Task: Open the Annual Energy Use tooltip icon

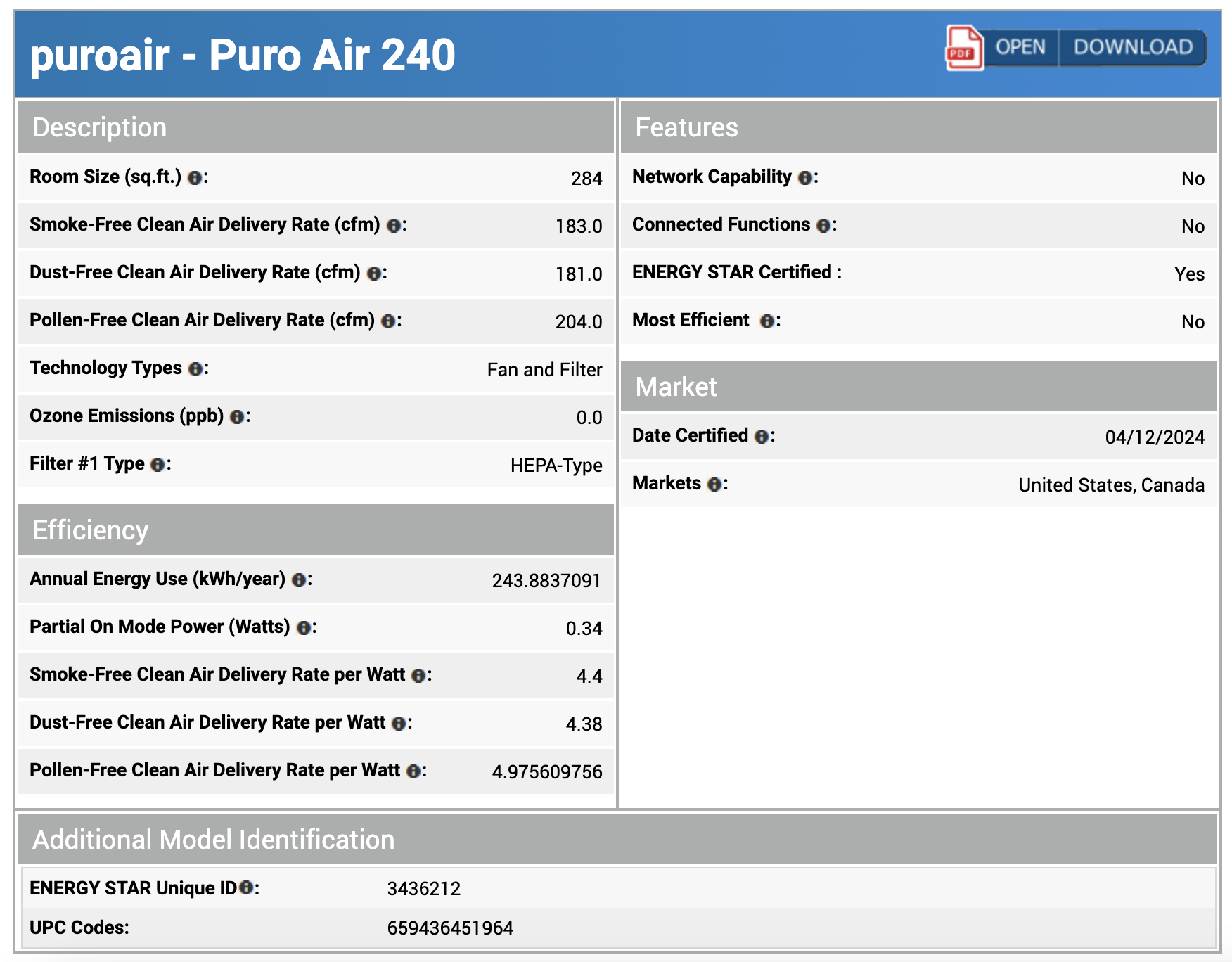Action: tap(300, 580)
